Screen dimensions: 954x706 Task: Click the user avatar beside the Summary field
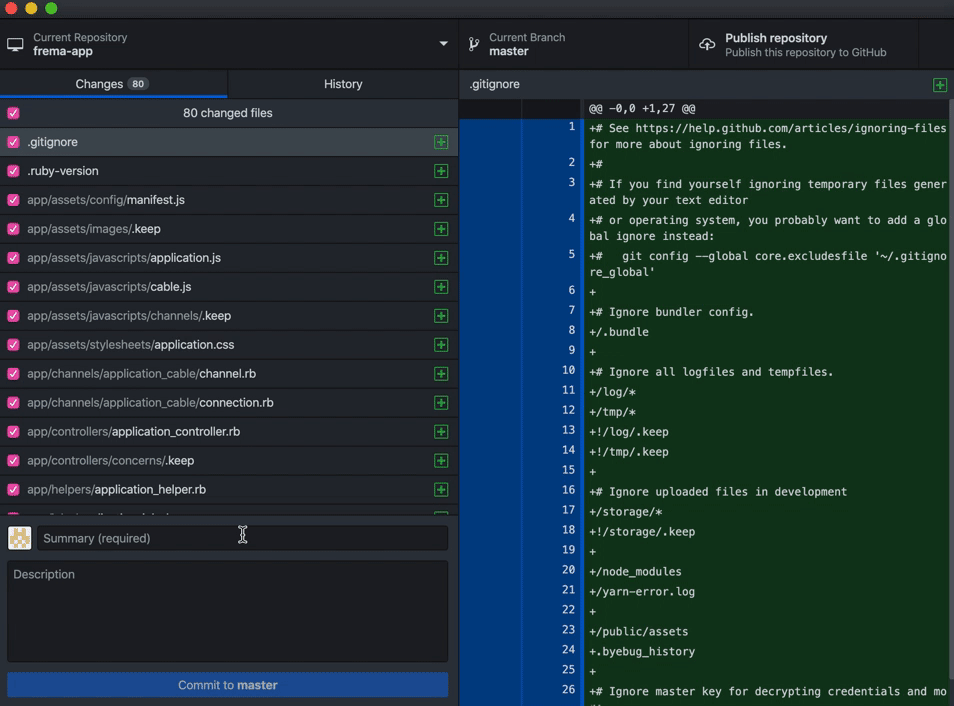[20, 538]
